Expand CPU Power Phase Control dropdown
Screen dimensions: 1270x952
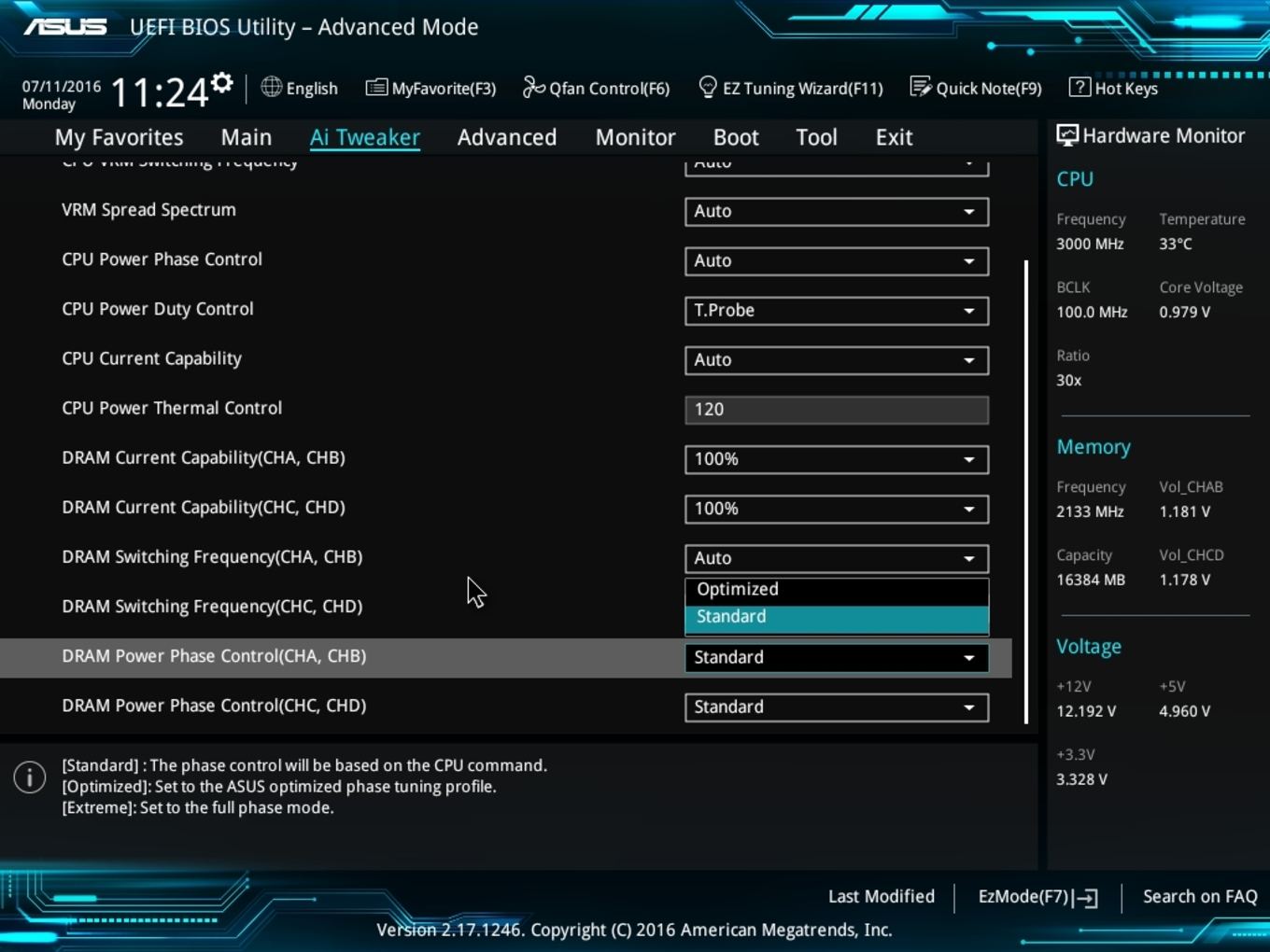click(x=837, y=260)
